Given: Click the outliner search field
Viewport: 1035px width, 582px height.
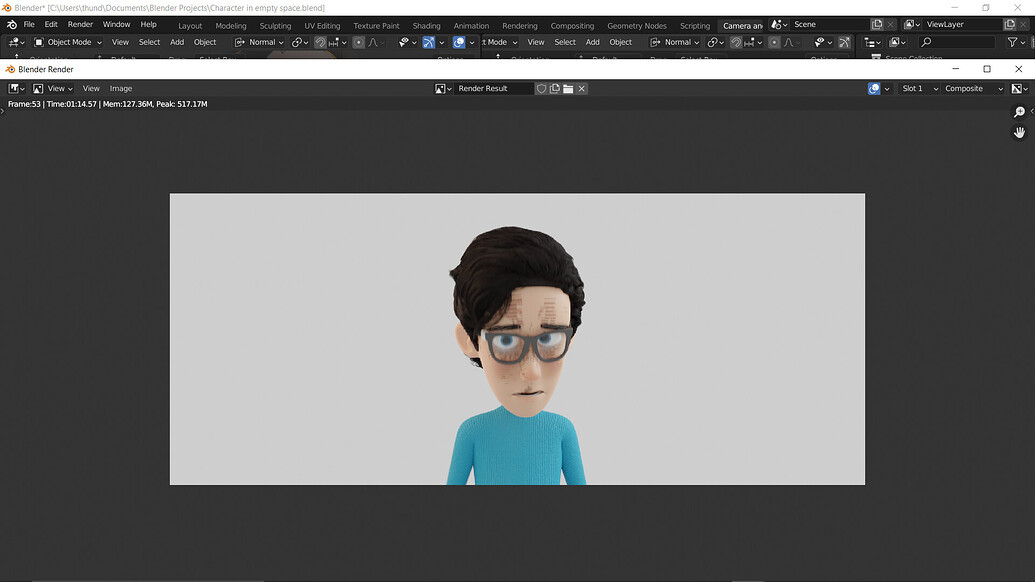Looking at the screenshot, I should [x=957, y=42].
